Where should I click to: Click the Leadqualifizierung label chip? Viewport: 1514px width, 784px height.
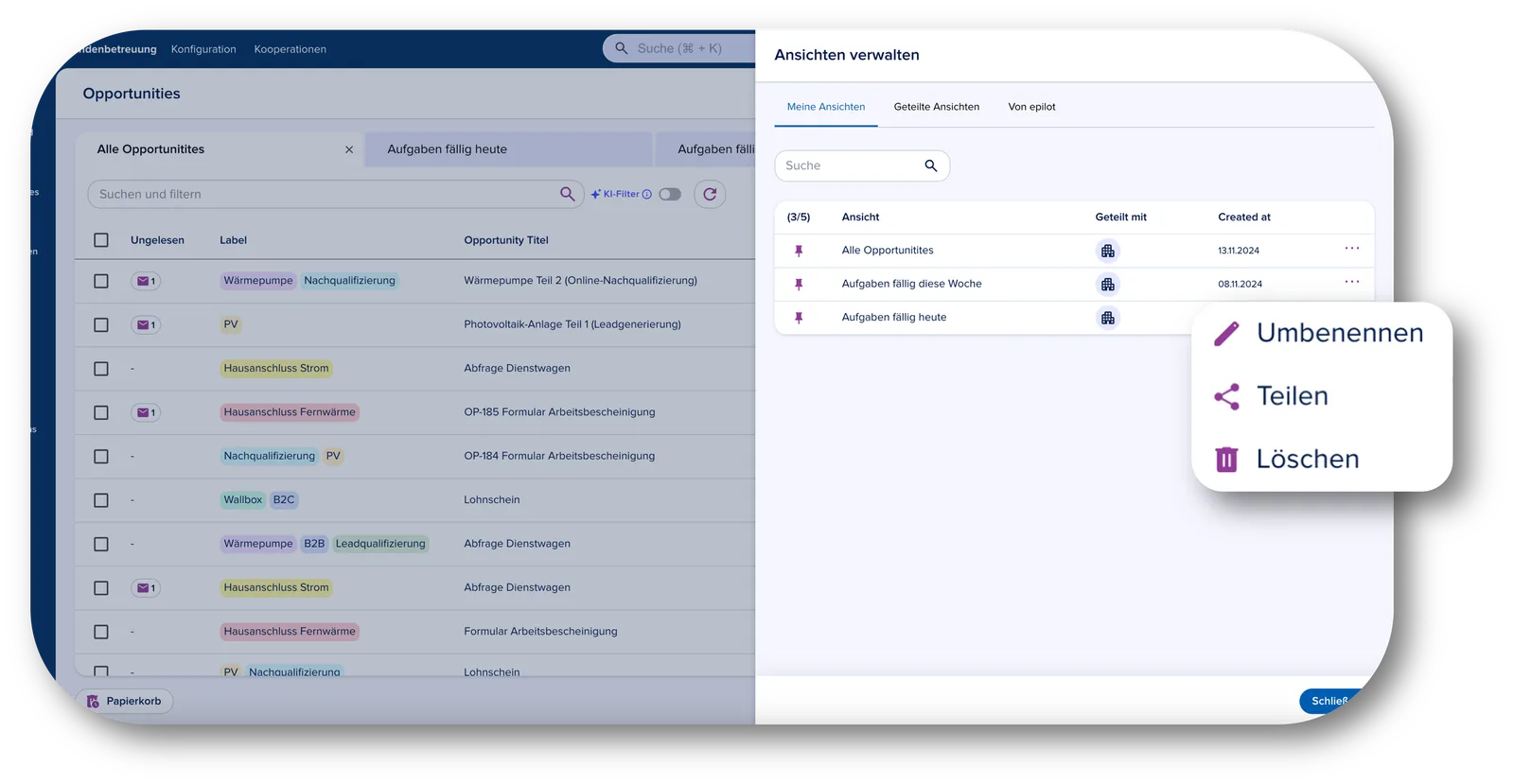coord(380,544)
